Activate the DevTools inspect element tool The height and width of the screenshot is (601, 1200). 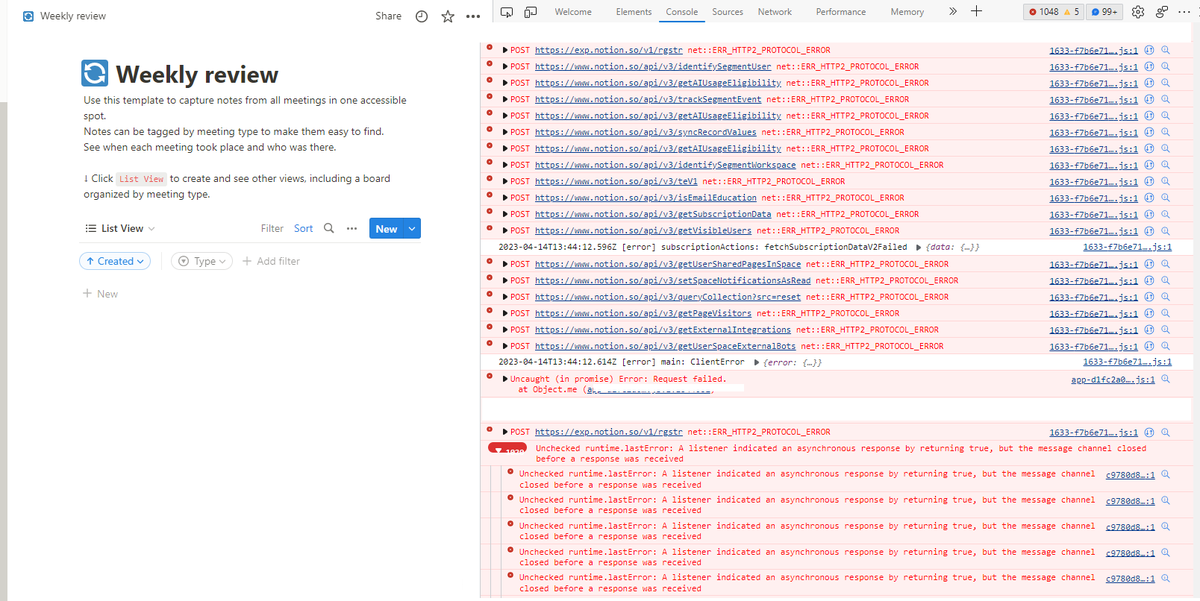pyautogui.click(x=507, y=12)
